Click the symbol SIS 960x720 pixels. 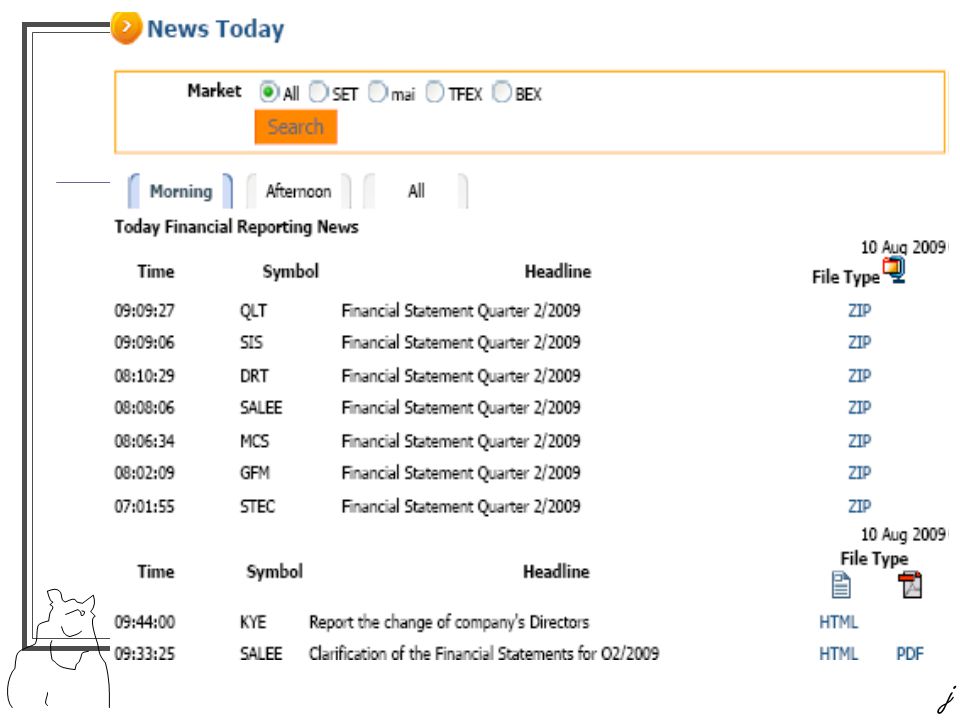pyautogui.click(x=251, y=342)
